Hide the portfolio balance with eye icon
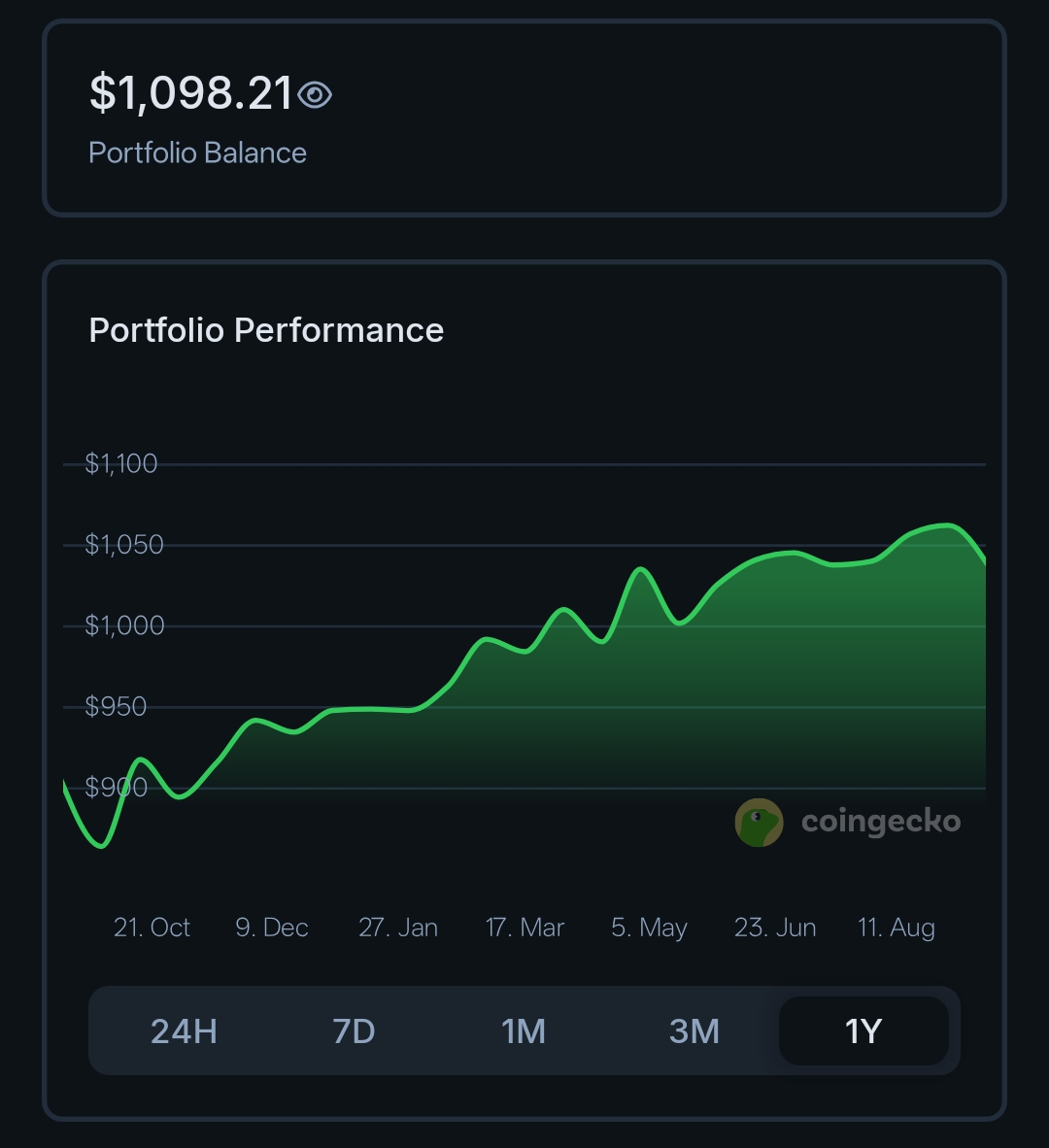Screen dimensions: 1049x1148 coord(315,95)
